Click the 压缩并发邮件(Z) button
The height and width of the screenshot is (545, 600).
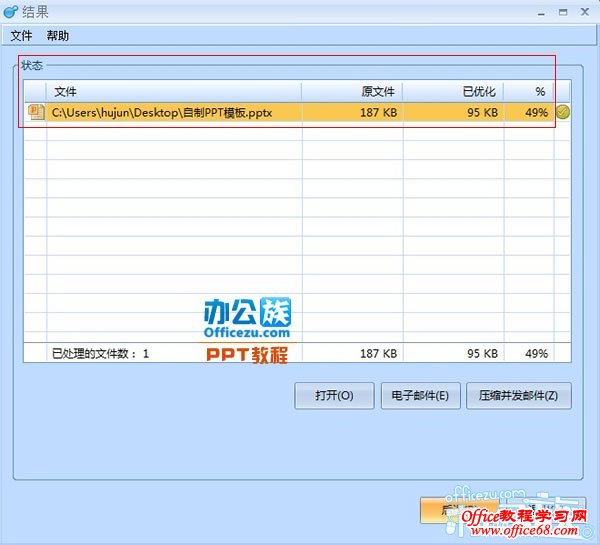pyautogui.click(x=519, y=395)
